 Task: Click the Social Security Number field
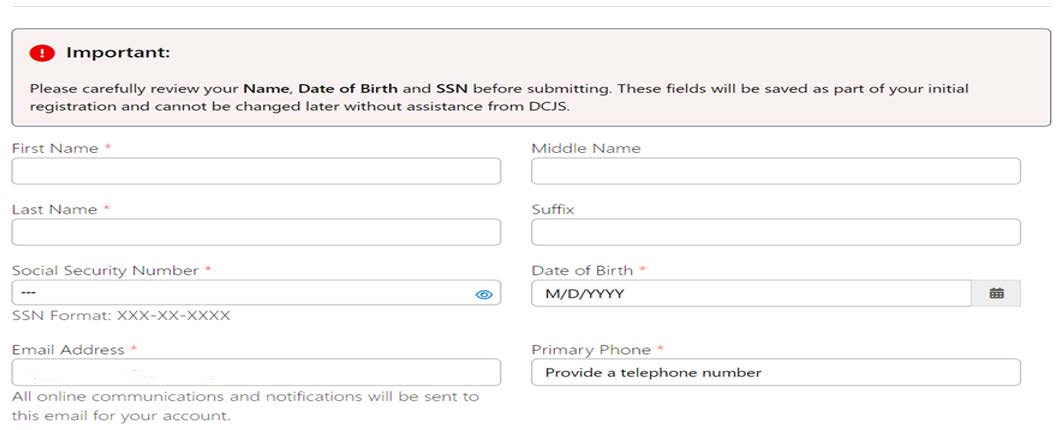pos(240,293)
